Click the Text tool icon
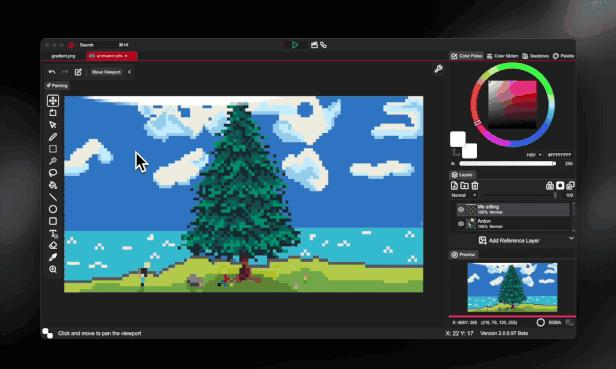616x369 pixels. point(53,234)
